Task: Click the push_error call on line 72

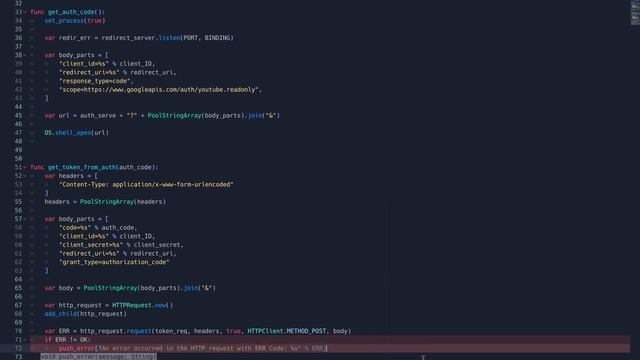Action: click(77, 349)
